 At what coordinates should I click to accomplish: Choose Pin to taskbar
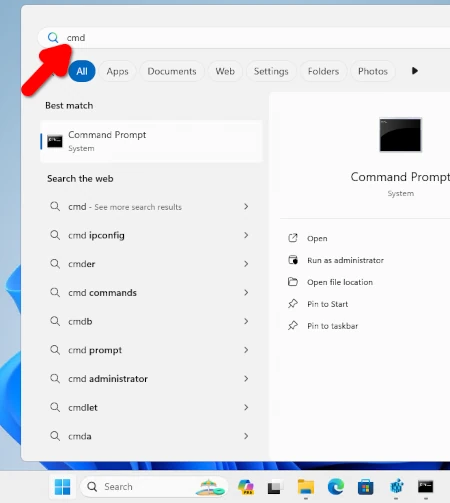333,326
